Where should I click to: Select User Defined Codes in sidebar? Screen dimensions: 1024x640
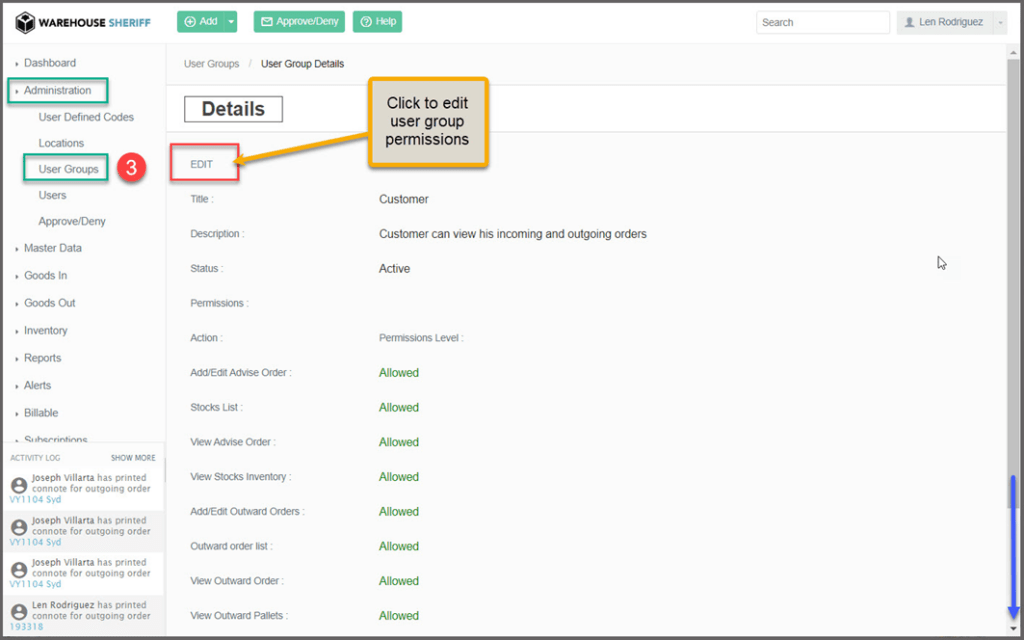pyautogui.click(x=86, y=117)
